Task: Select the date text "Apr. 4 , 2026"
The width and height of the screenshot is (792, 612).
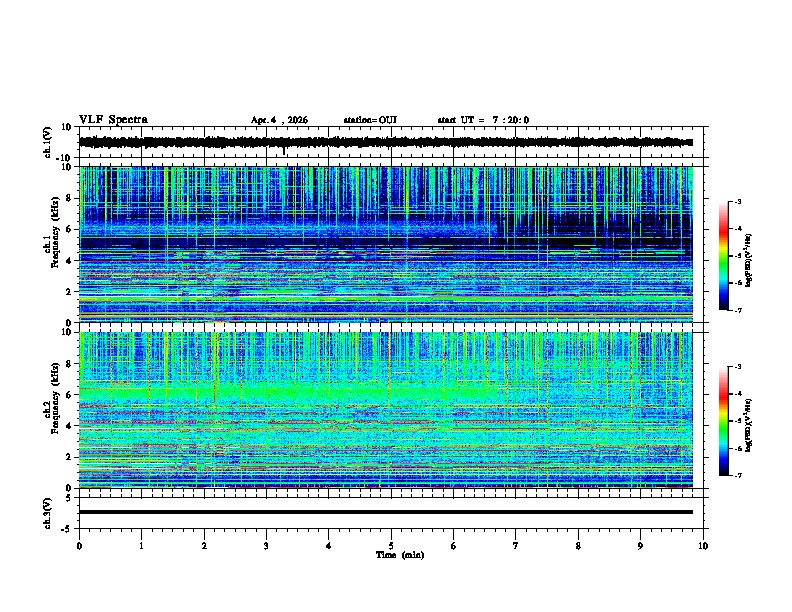Action: (279, 120)
